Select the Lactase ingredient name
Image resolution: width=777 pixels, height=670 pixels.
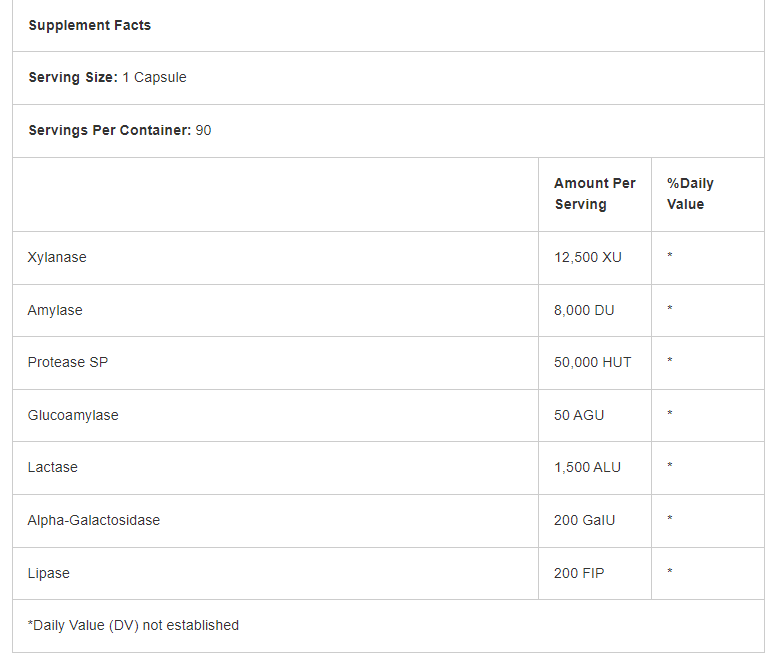pyautogui.click(x=52, y=467)
